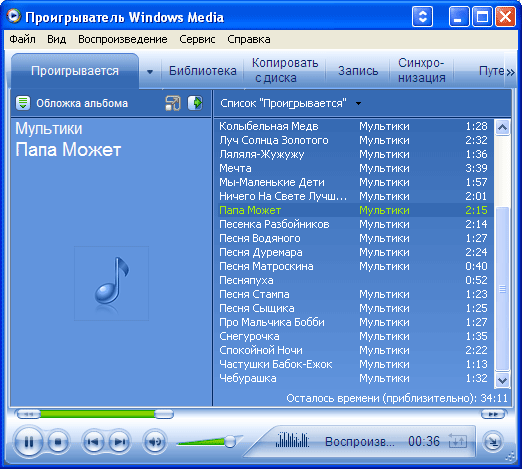Show more tabs with the chevron arrows

point(510,72)
